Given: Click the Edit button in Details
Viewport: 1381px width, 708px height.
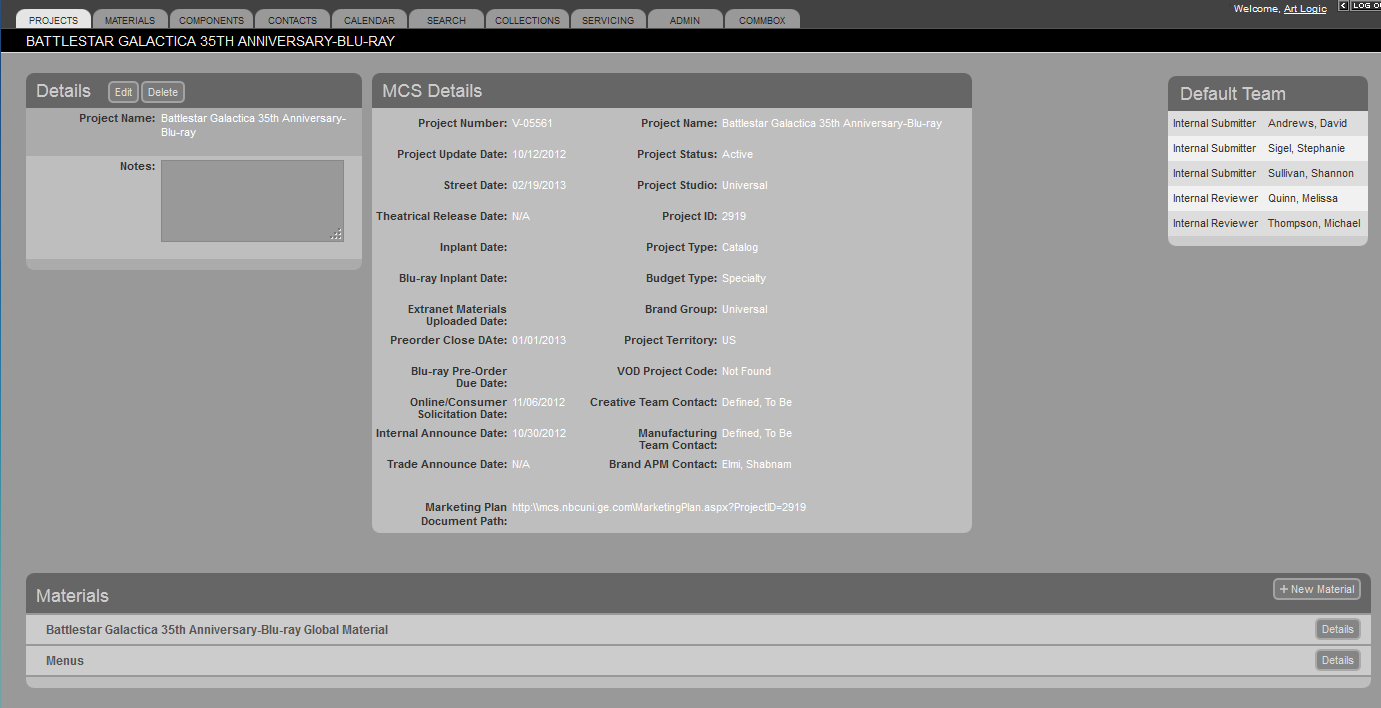Looking at the screenshot, I should (123, 92).
